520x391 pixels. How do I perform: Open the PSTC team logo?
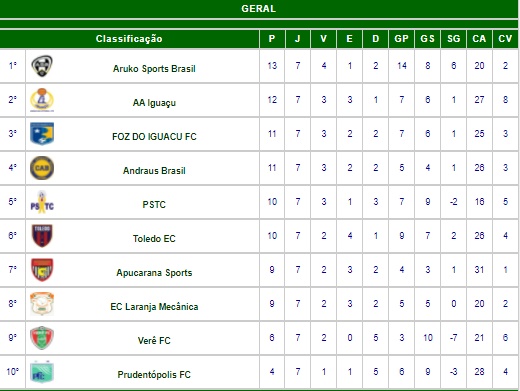[42, 202]
